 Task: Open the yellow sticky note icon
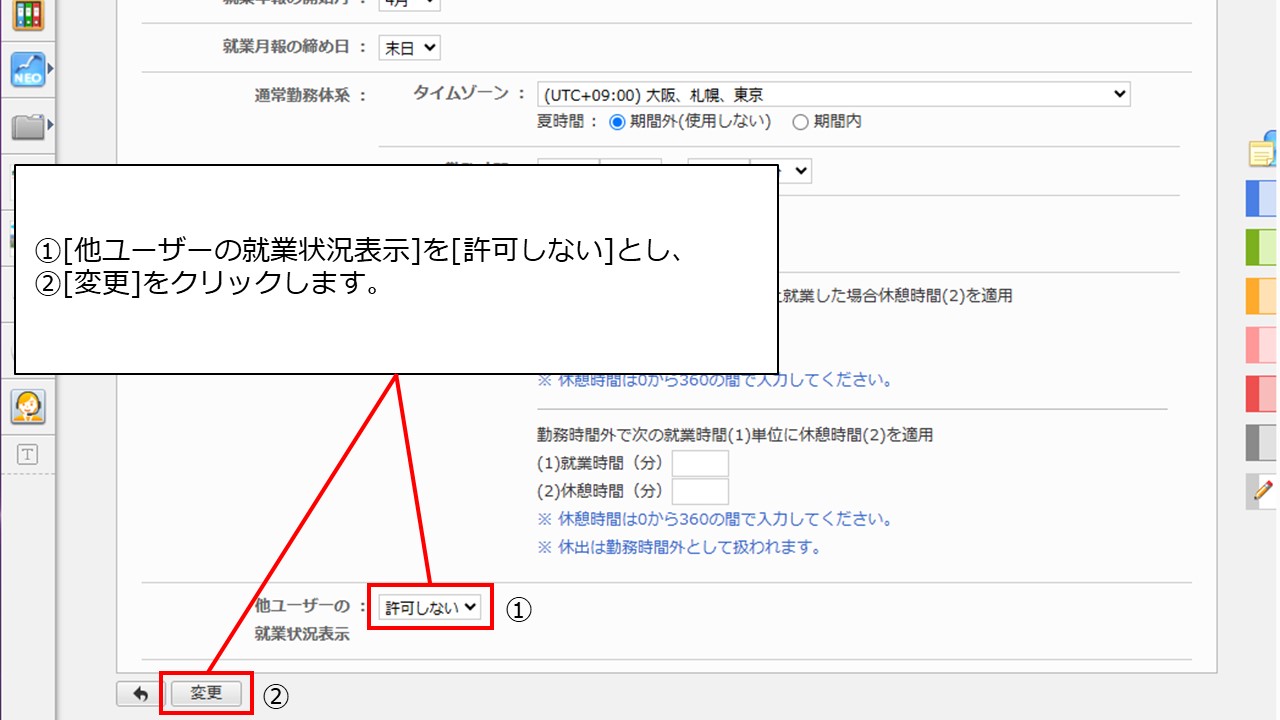tap(1263, 151)
